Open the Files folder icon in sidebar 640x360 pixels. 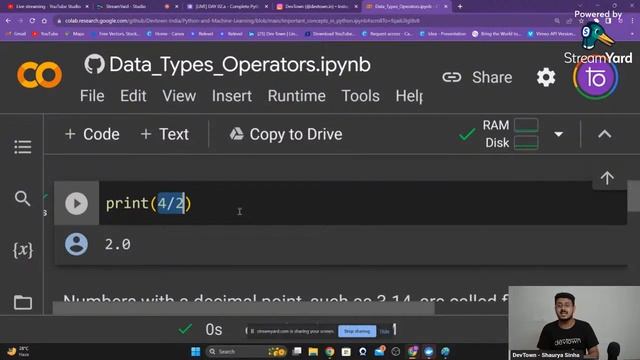coord(22,302)
